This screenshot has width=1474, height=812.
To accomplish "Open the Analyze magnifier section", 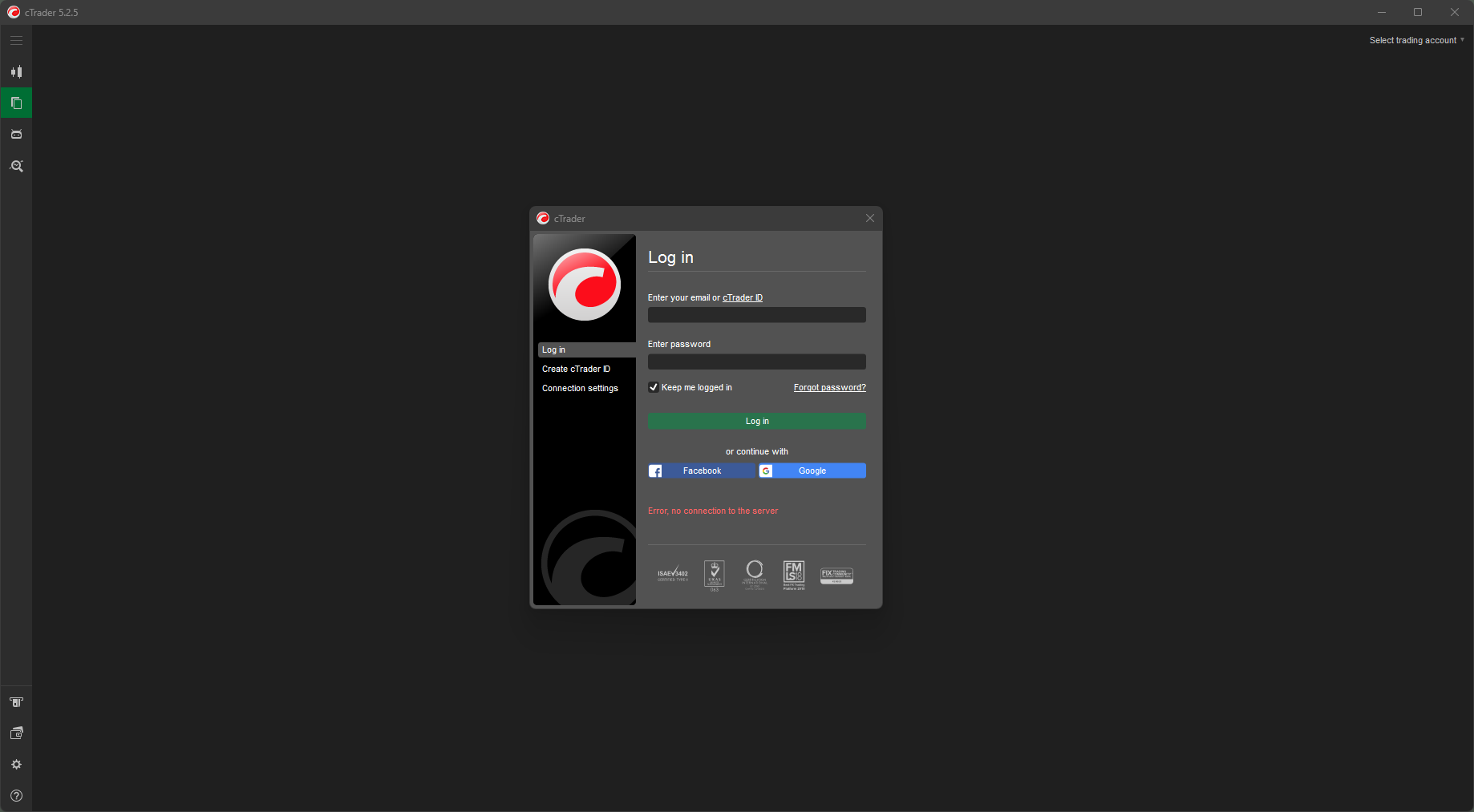I will [16, 166].
